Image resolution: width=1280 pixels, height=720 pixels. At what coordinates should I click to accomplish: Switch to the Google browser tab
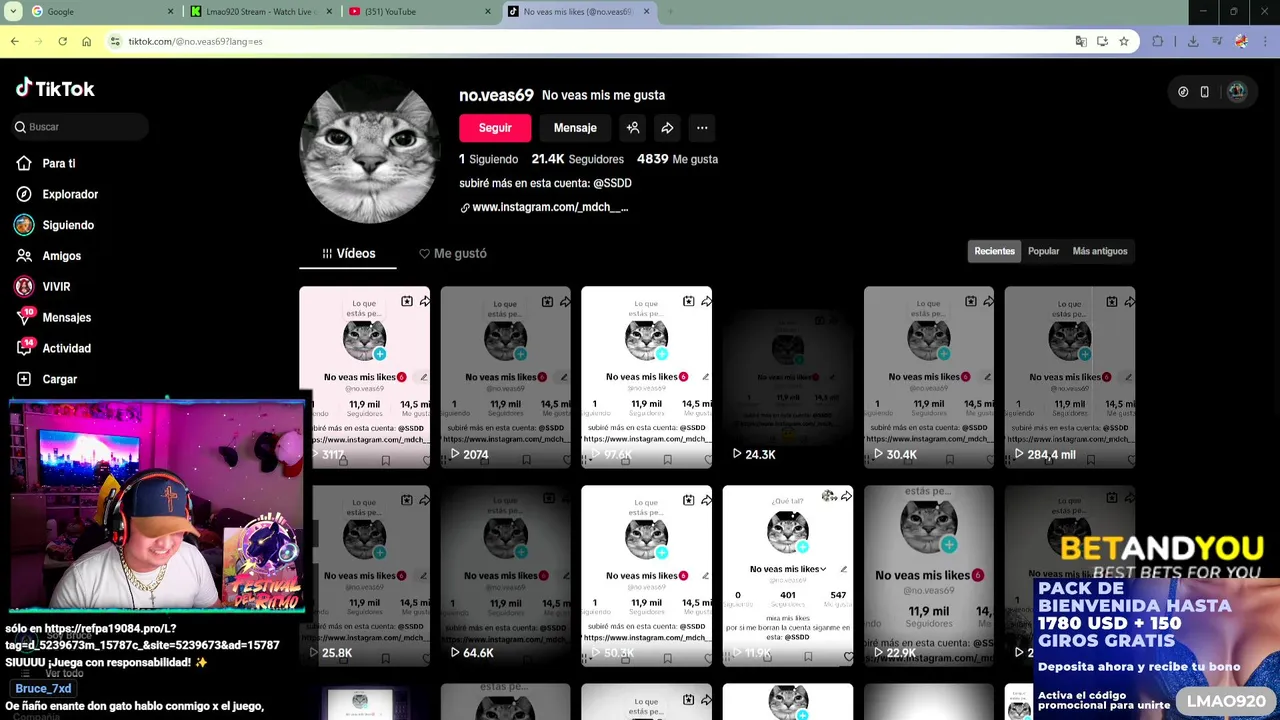100,12
